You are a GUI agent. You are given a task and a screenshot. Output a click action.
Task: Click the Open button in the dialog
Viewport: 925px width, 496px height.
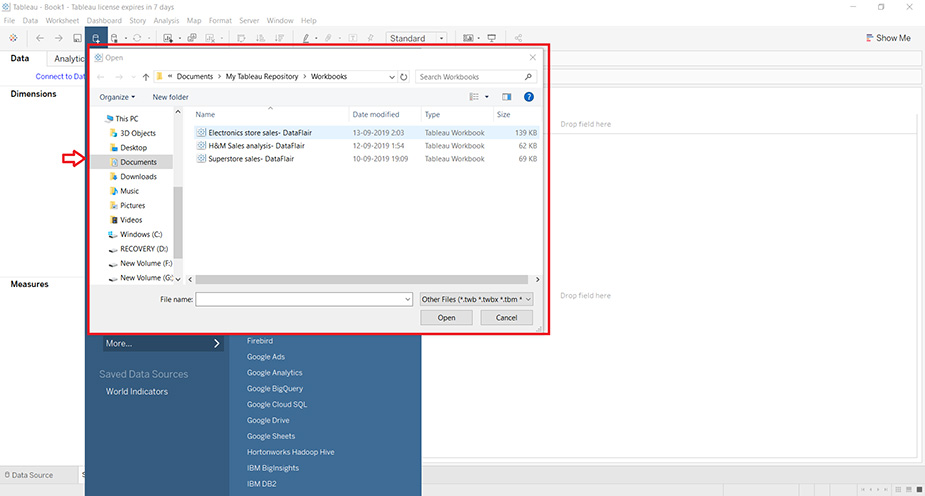446,317
